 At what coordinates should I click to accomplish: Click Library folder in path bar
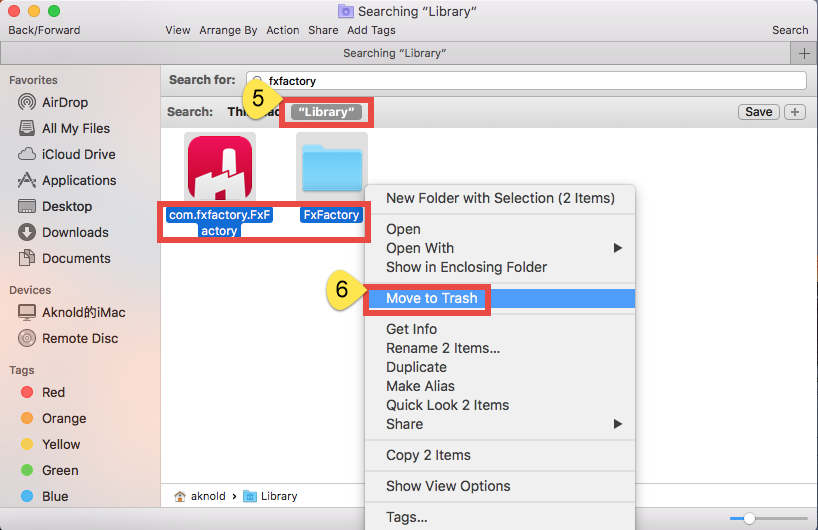[270, 496]
